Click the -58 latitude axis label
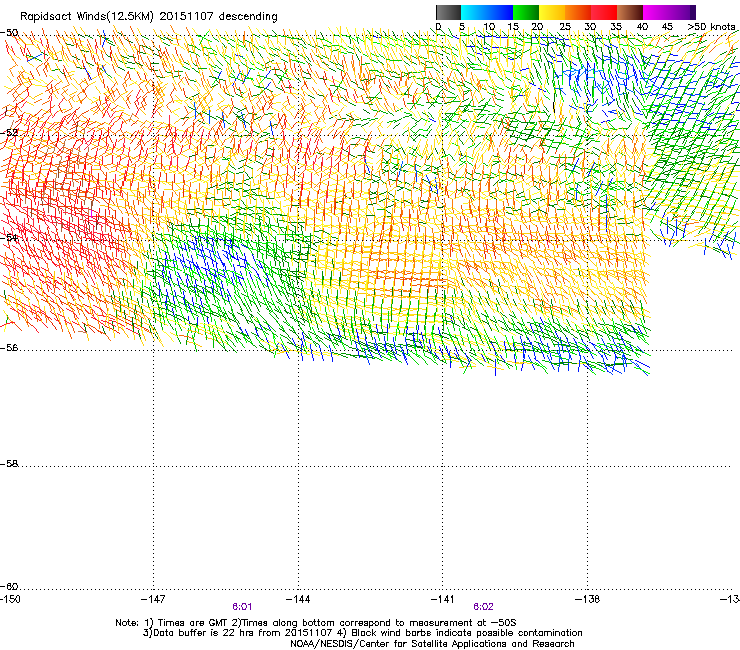 (9, 464)
